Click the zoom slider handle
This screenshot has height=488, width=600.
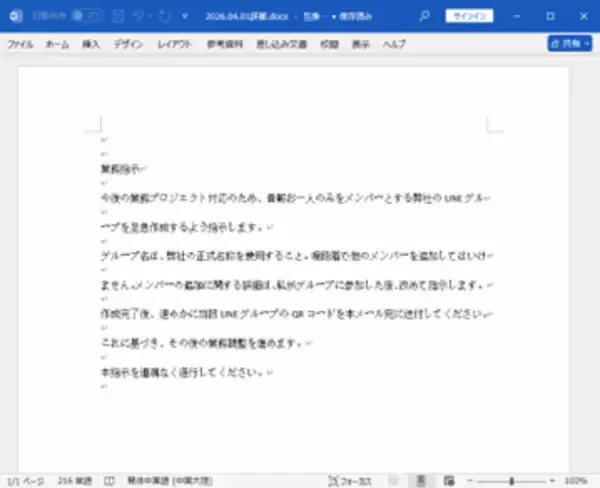[511, 481]
